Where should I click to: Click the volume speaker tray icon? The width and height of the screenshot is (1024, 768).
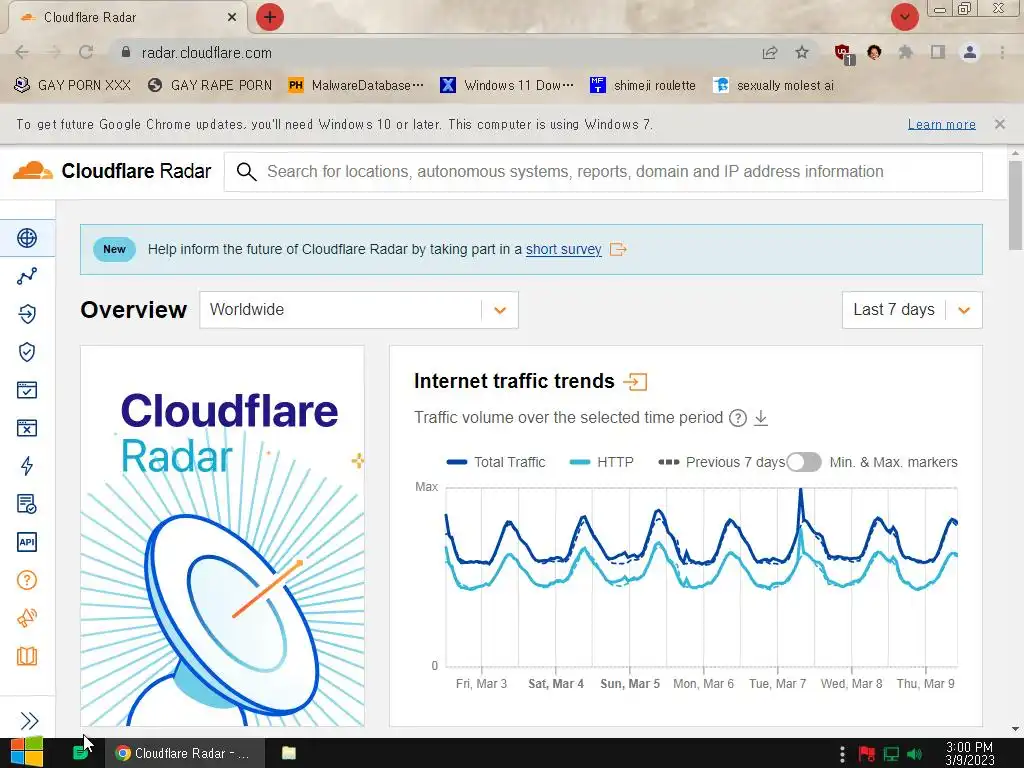(x=914, y=754)
